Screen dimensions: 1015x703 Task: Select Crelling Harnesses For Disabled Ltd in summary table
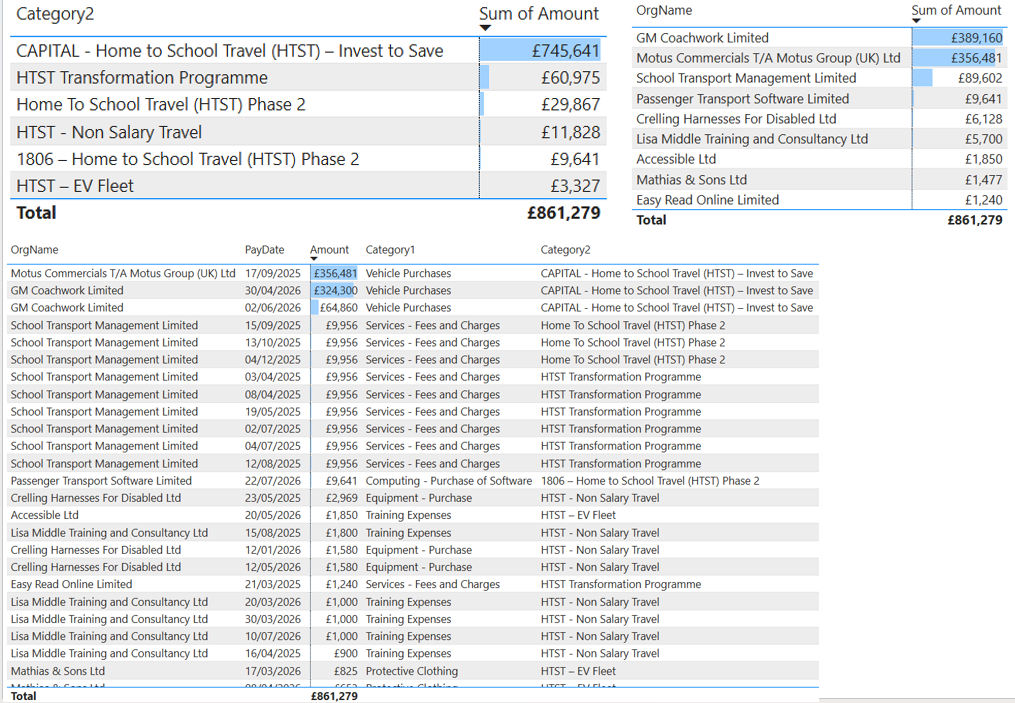819,119
